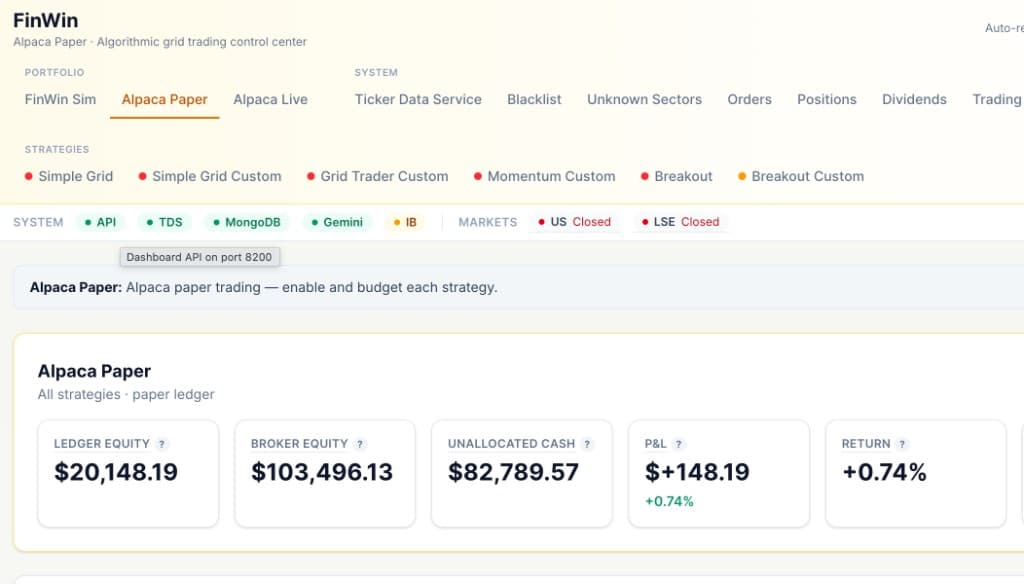
Task: Click the green +0.74% under P&L
Action: click(669, 502)
